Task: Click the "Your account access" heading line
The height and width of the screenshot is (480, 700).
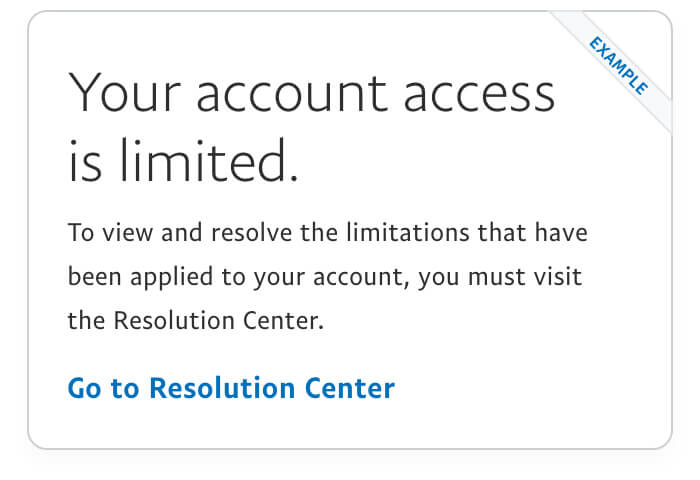Action: [311, 93]
